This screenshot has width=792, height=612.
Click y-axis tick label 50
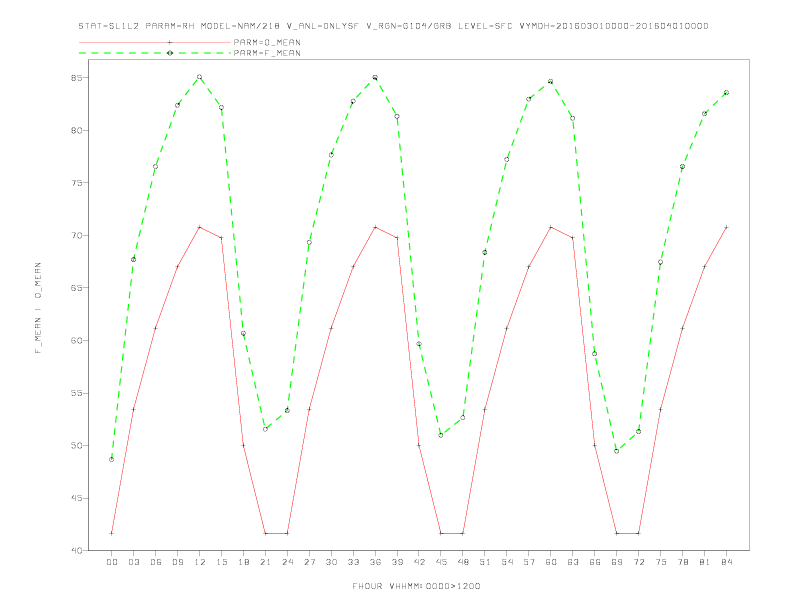(76, 445)
